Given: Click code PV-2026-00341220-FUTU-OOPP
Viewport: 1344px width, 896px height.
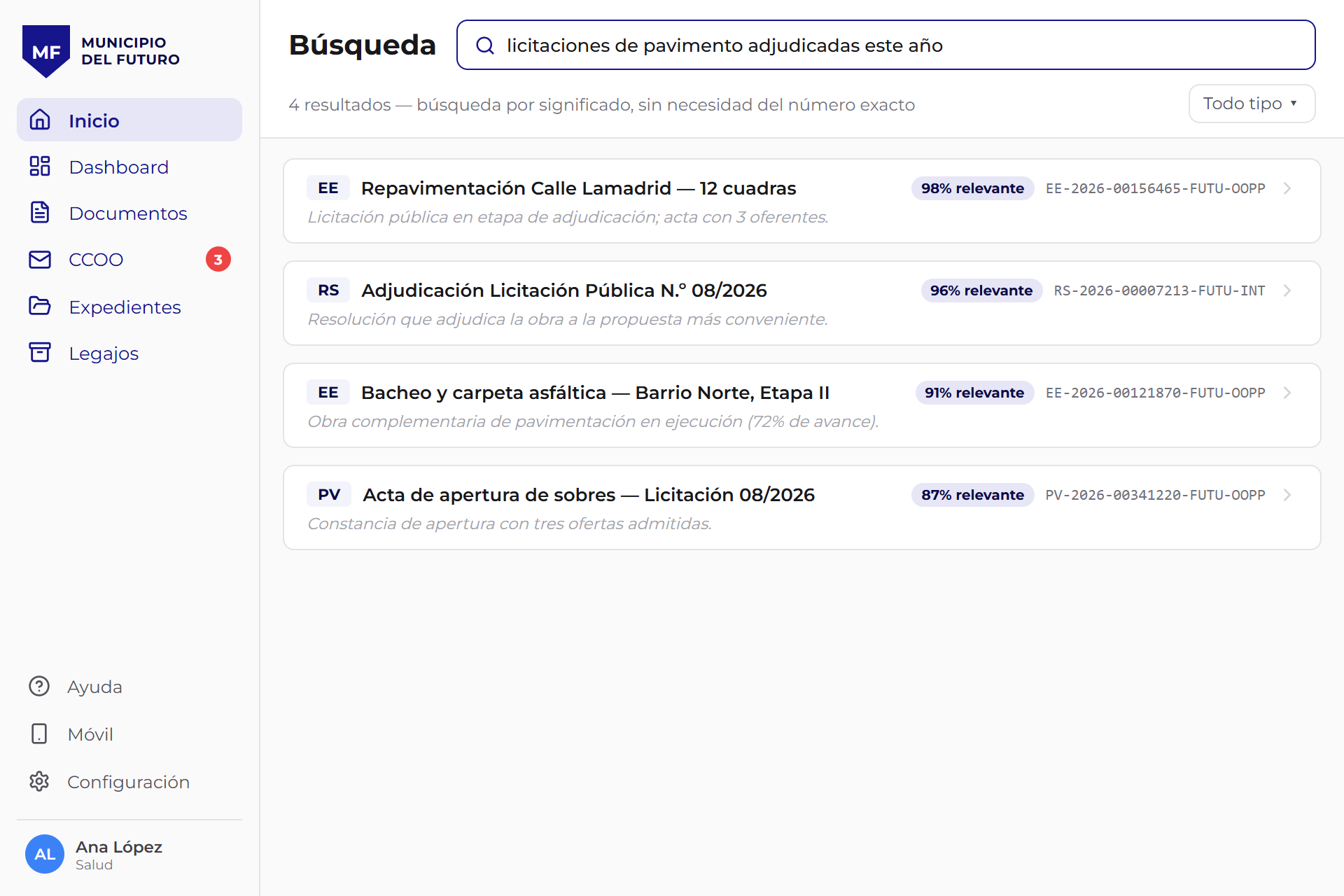Looking at the screenshot, I should point(1156,495).
